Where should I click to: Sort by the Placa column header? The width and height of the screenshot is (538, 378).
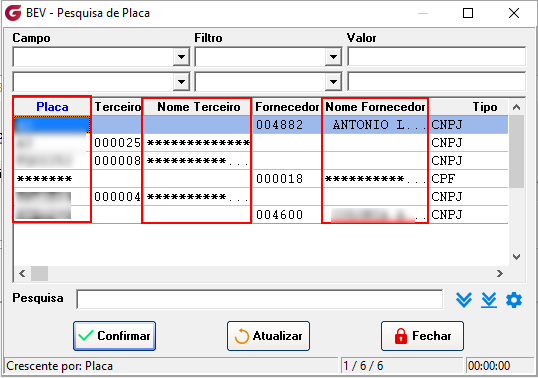[x=52, y=107]
